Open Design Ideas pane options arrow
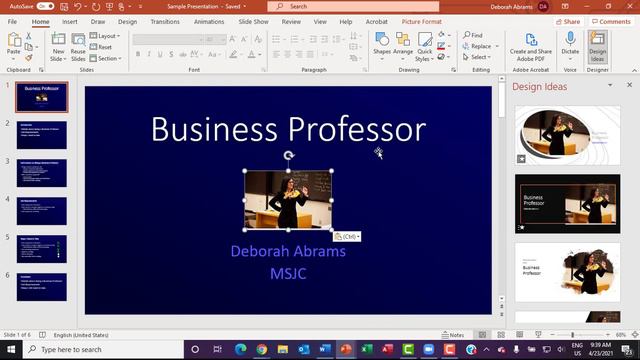640x360 pixels. 610,85
